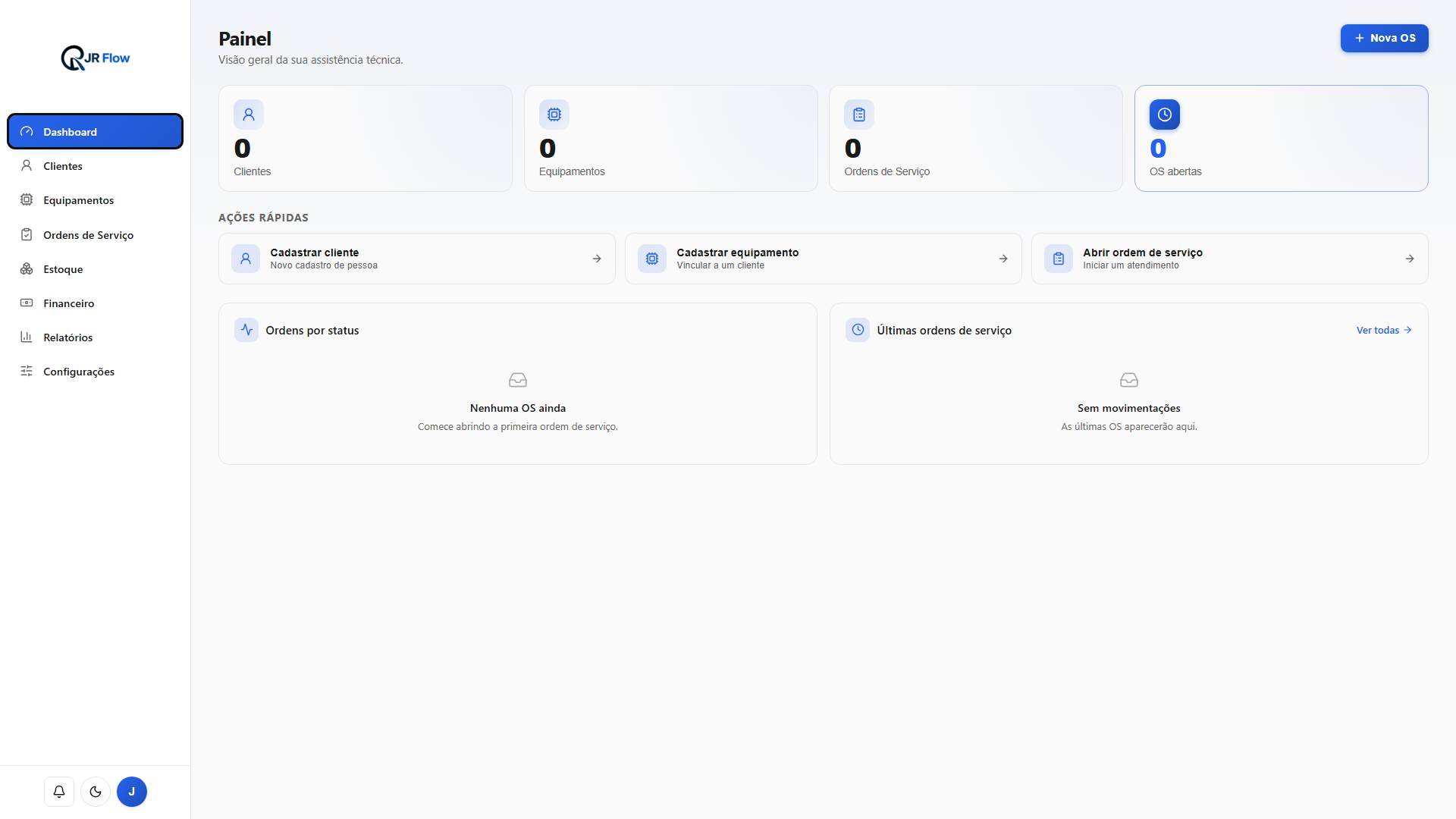Open Equipamentos sidebar item
Screen dimensions: 1456x819
pos(95,200)
